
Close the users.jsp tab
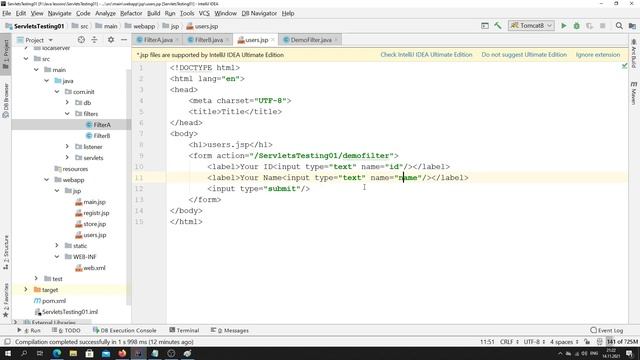(x=273, y=40)
